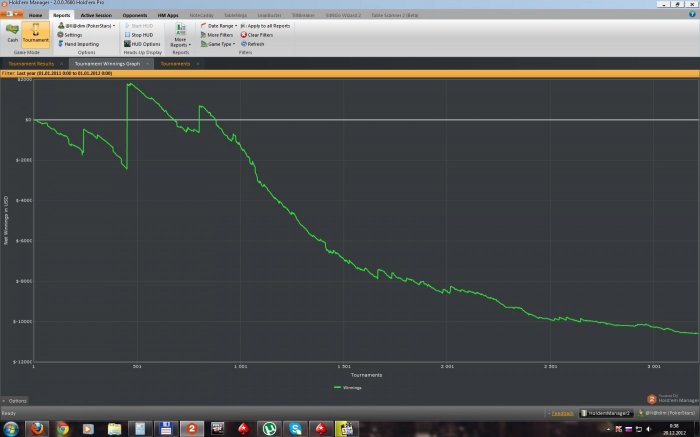Open Firefox from the Windows taskbar
Screen dimensions: 700x437
click(36, 428)
